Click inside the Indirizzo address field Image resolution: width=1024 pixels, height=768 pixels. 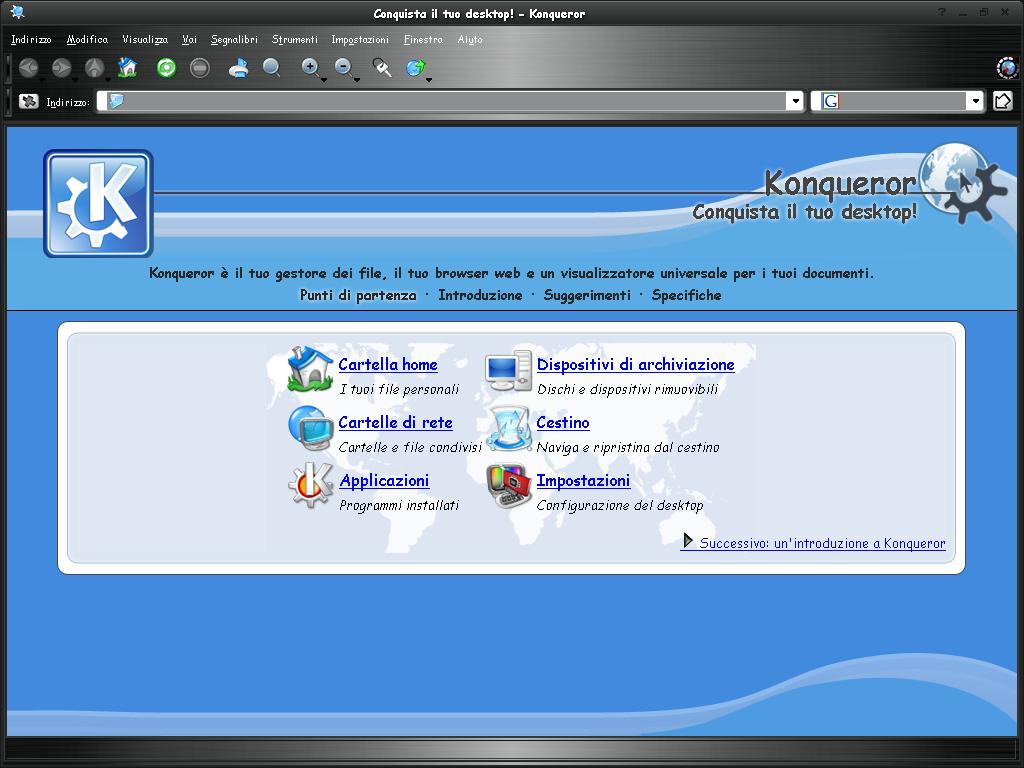tap(450, 101)
